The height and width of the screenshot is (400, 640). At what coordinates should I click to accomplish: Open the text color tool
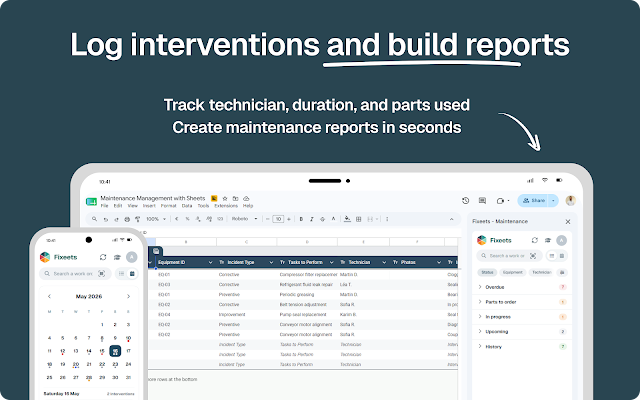(333, 219)
